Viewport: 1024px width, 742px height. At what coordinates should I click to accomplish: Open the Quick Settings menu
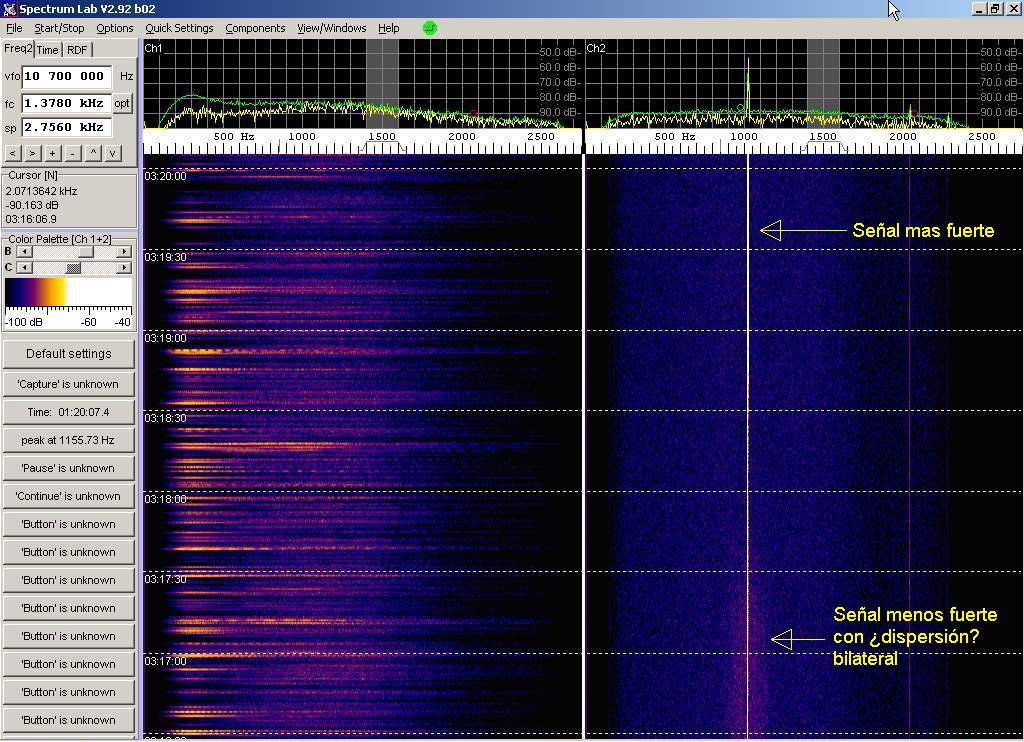tap(179, 28)
